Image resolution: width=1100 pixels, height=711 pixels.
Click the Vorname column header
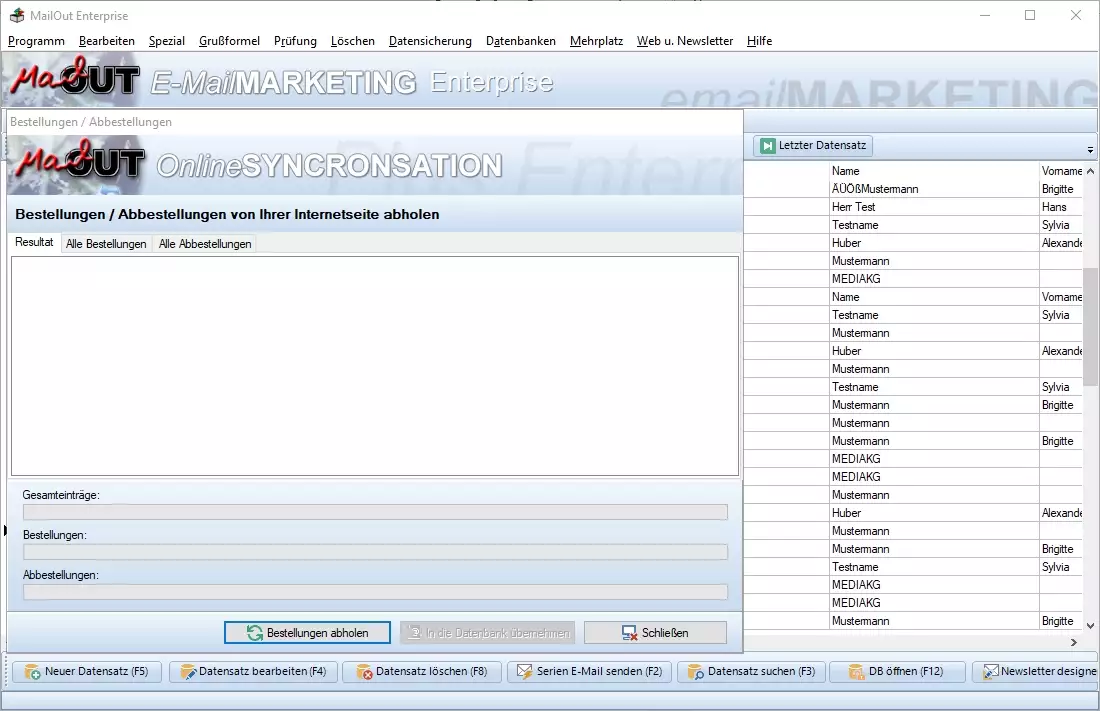[x=1061, y=171]
